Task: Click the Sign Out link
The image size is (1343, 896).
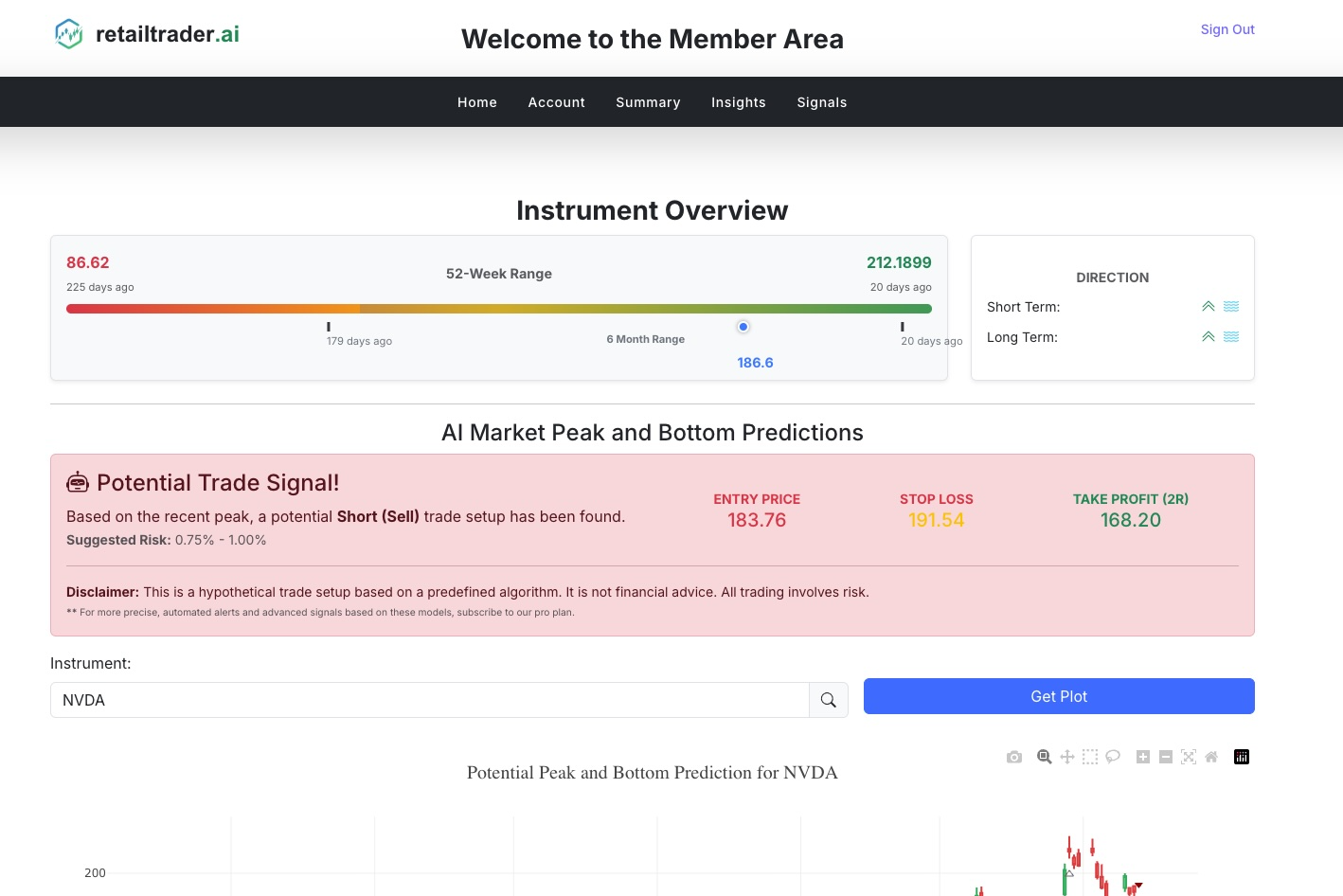Action: point(1227,29)
